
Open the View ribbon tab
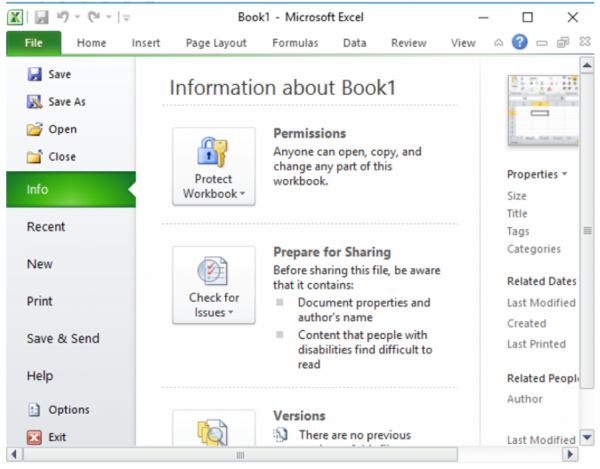click(x=463, y=43)
